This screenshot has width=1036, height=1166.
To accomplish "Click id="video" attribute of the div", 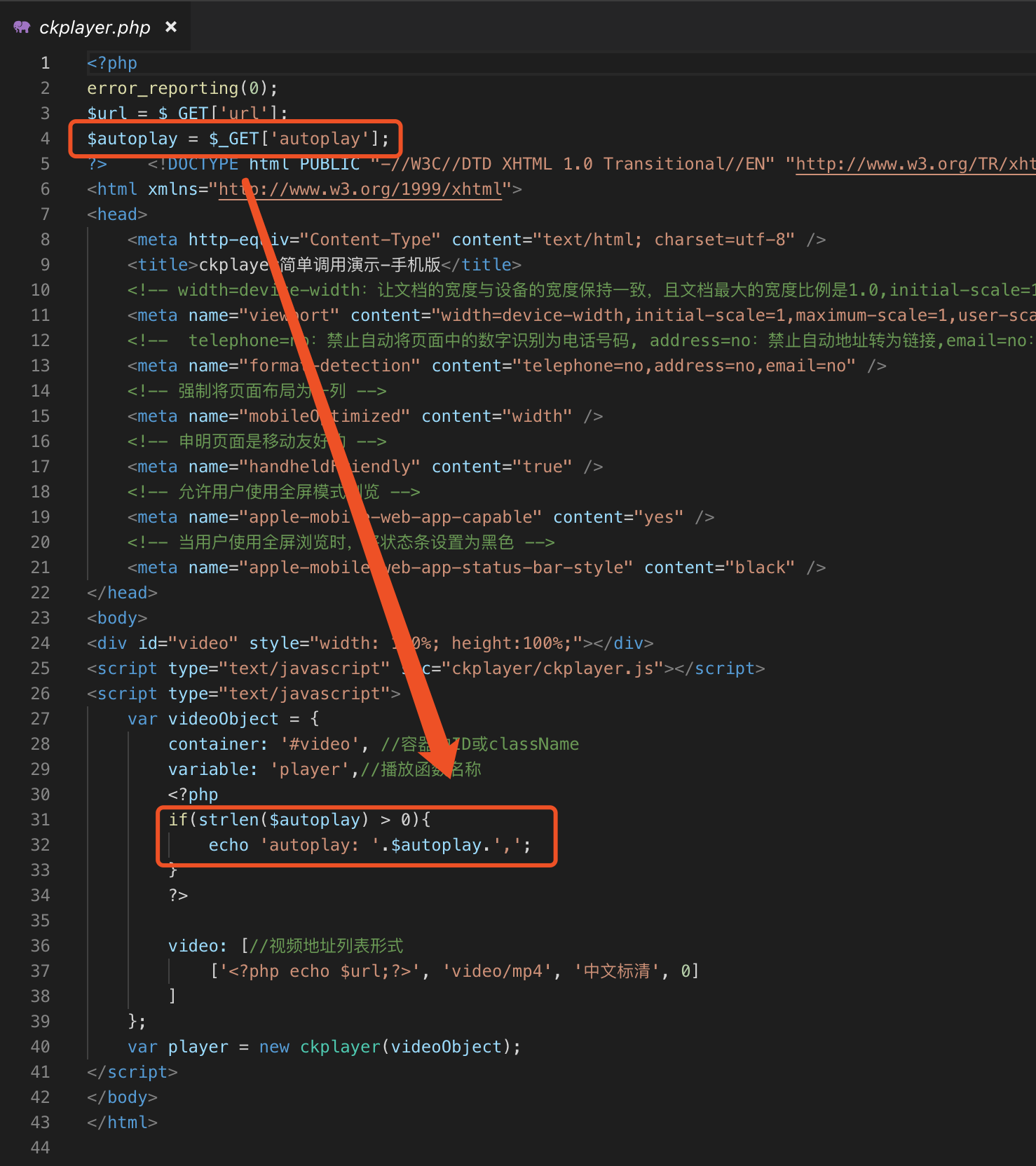I will 188,643.
